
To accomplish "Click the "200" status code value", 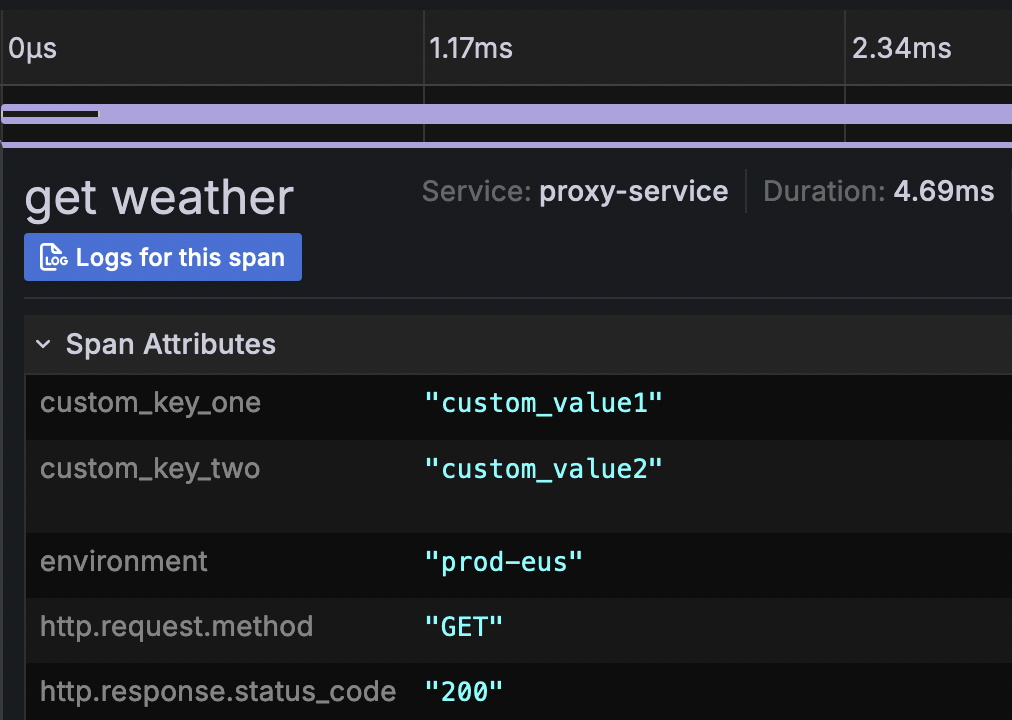I will [x=464, y=691].
